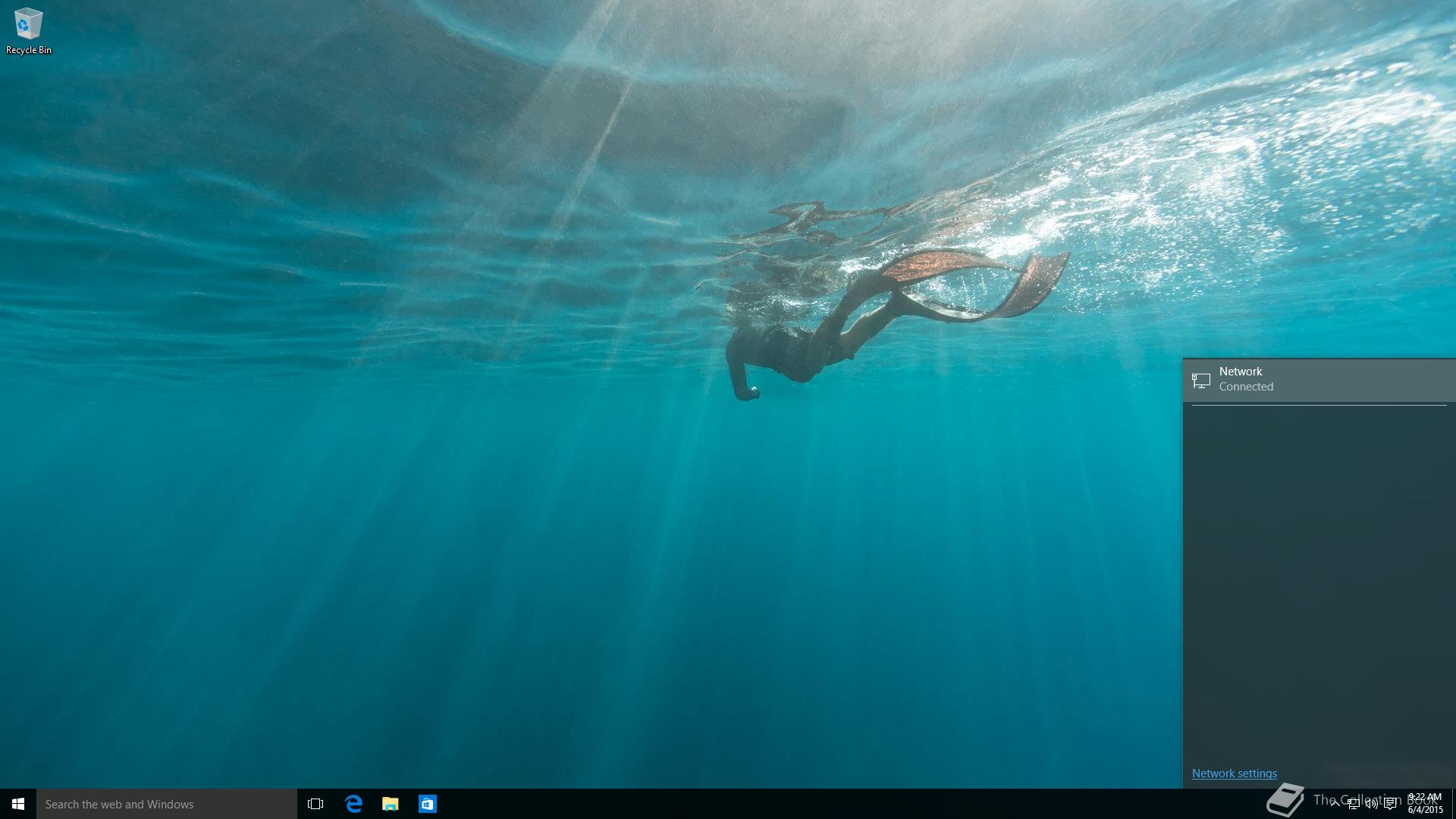Click the ethernet icon in network flyout
This screenshot has height=819, width=1456.
point(1200,380)
